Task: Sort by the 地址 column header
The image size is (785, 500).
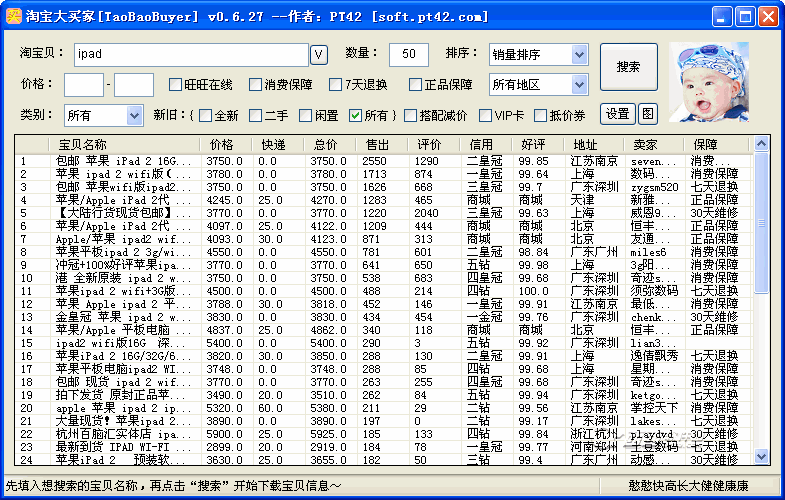Action: (594, 145)
